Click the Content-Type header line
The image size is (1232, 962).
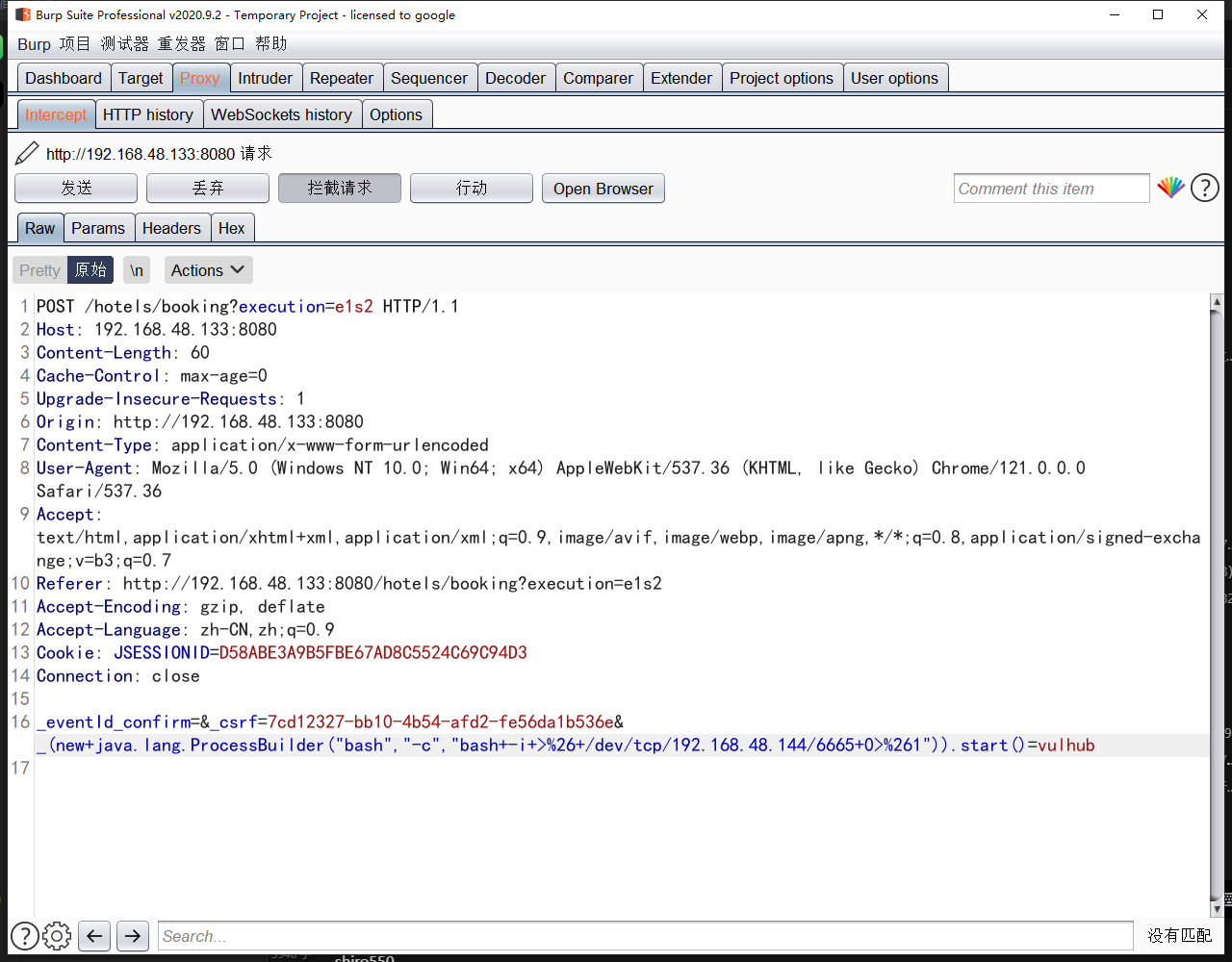click(263, 444)
